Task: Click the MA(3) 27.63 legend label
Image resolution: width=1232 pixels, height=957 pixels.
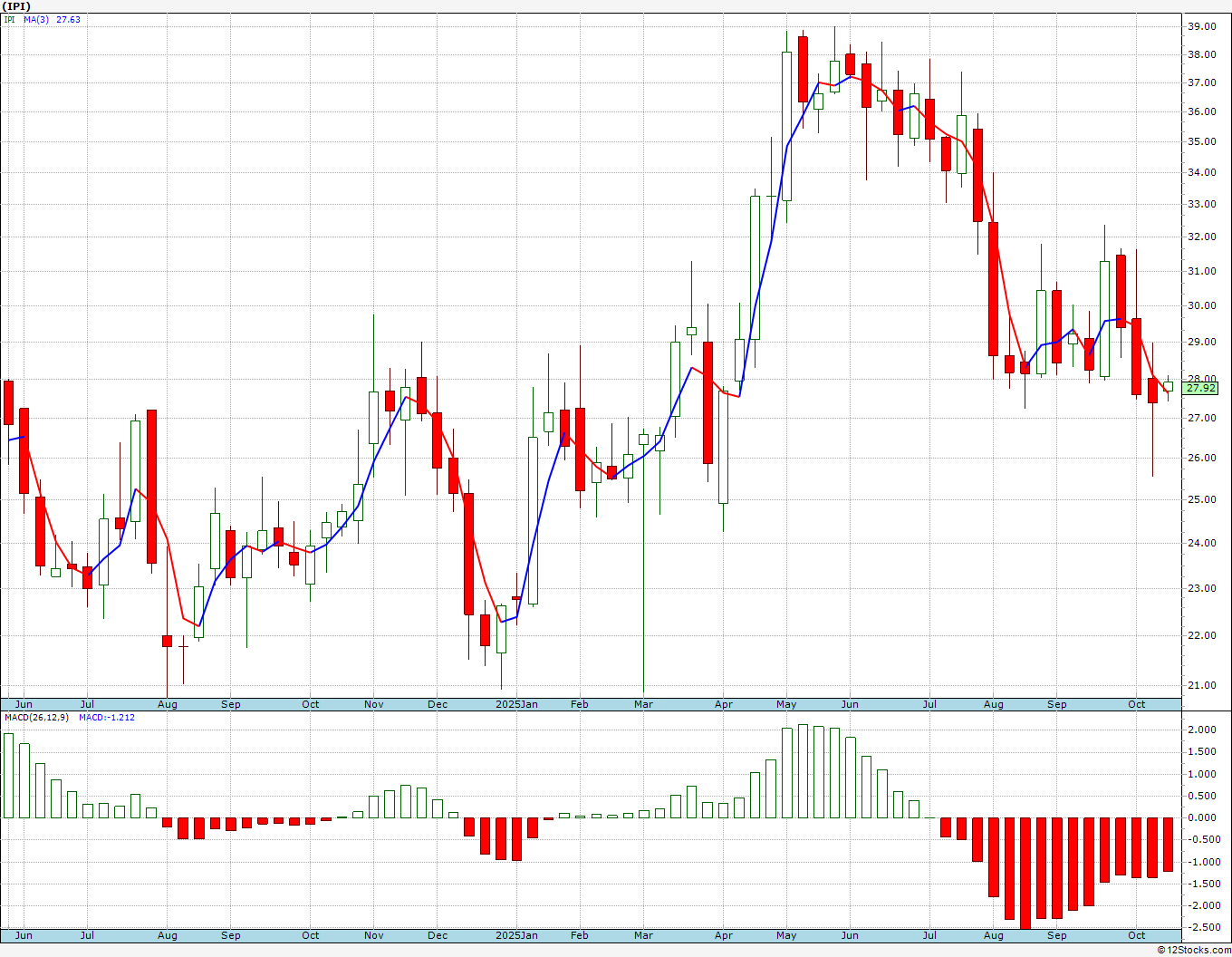Action: click(51, 19)
